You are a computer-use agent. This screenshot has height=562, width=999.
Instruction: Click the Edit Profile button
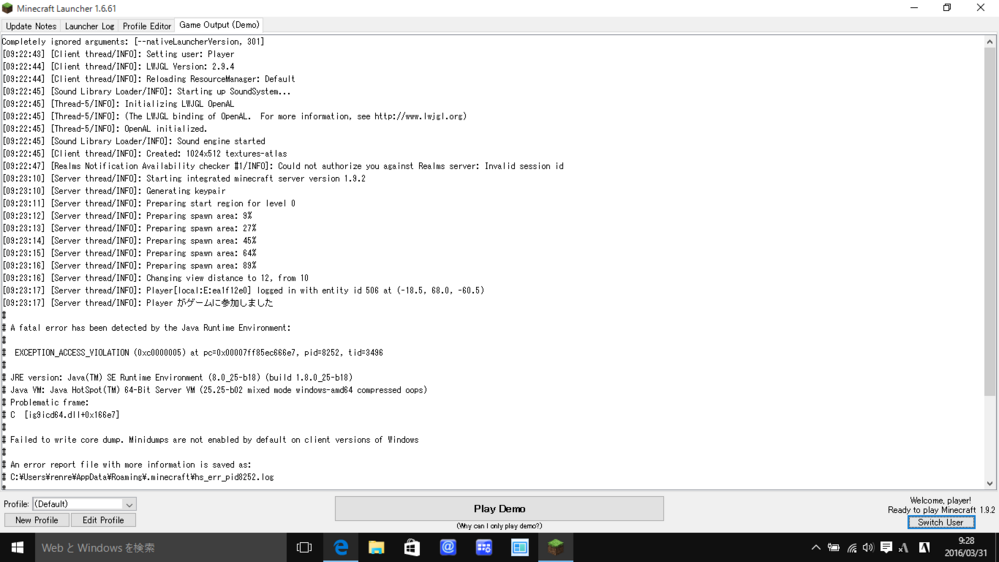coord(103,520)
